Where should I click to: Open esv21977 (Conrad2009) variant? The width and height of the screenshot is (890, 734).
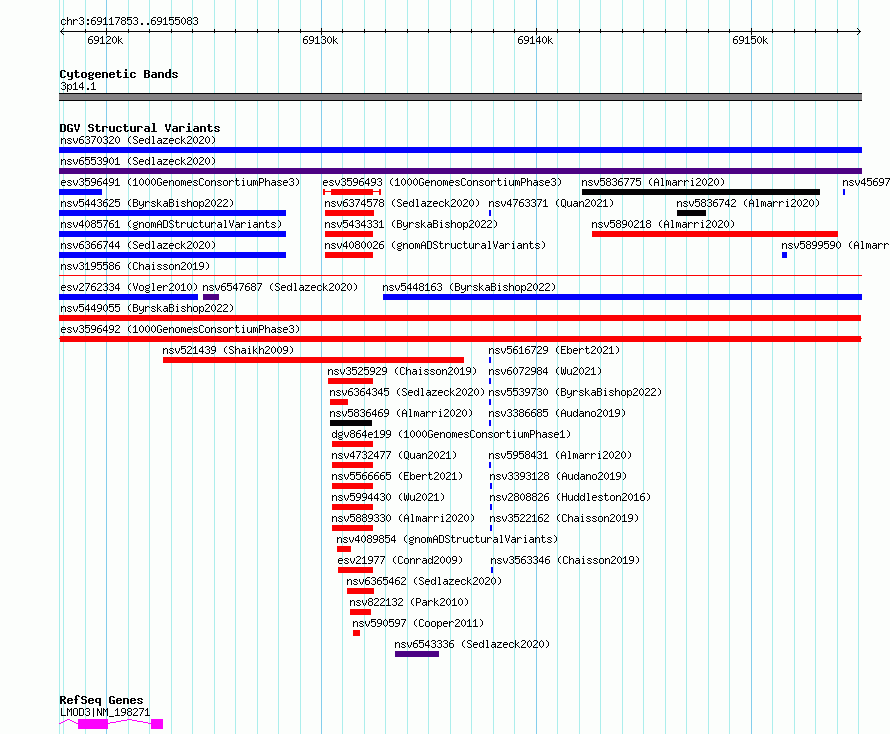[x=400, y=560]
